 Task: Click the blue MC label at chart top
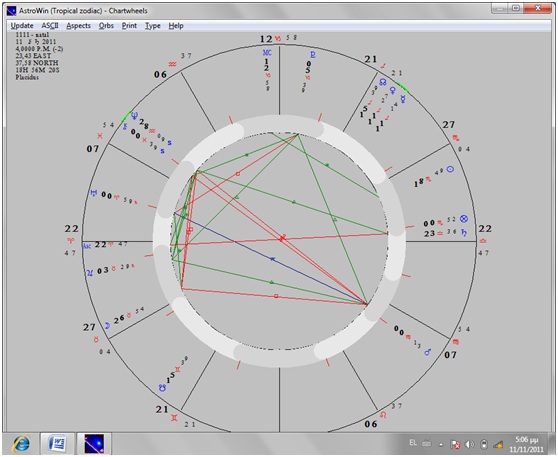[x=267, y=53]
